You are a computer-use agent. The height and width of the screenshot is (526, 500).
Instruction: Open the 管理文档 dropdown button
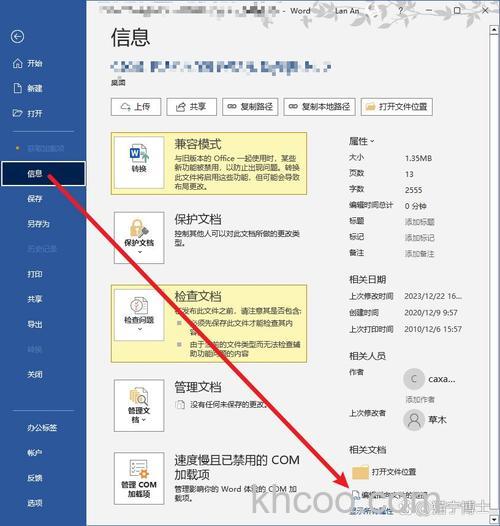139,406
